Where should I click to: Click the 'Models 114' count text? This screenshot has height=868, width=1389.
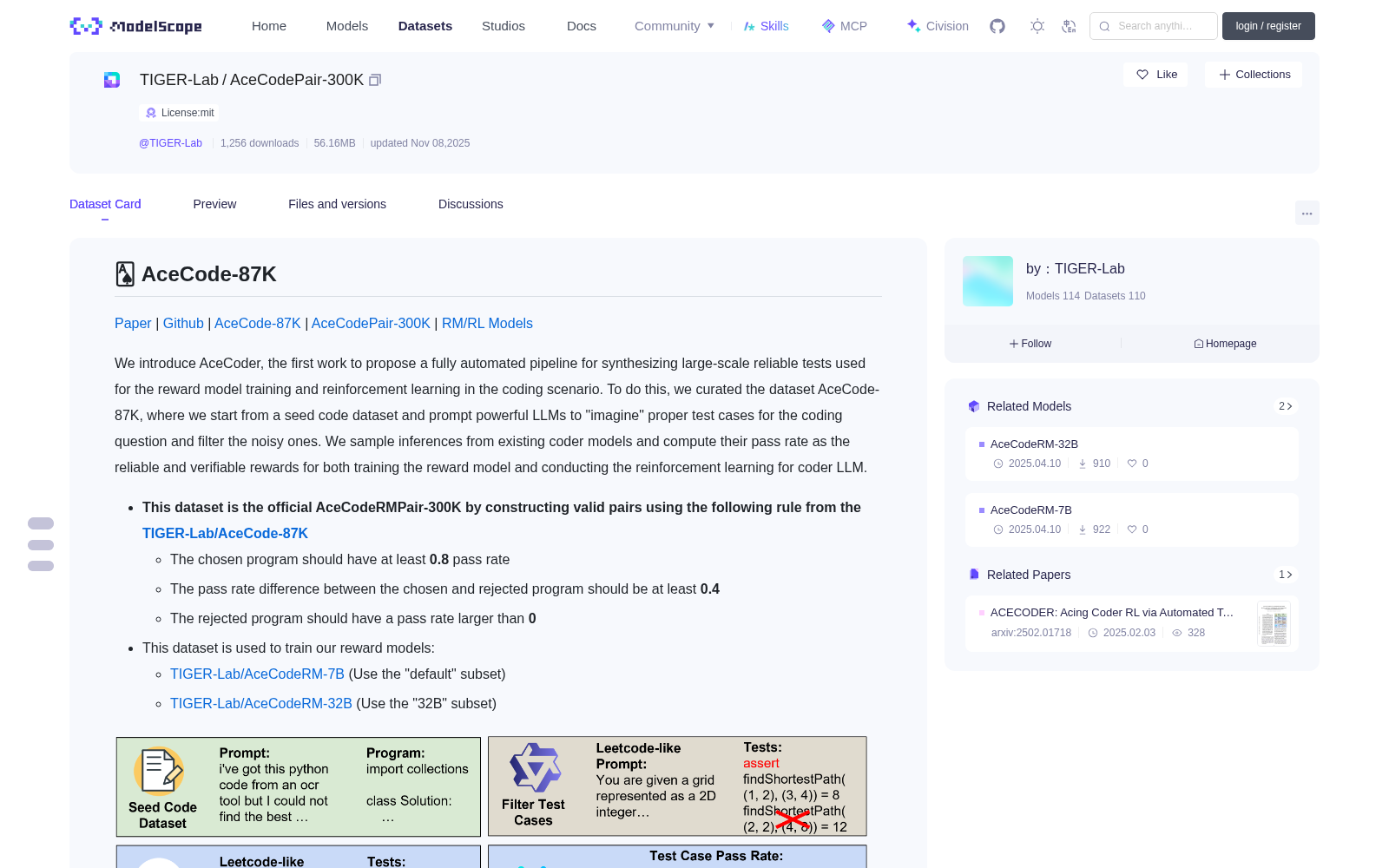pyautogui.click(x=1053, y=296)
